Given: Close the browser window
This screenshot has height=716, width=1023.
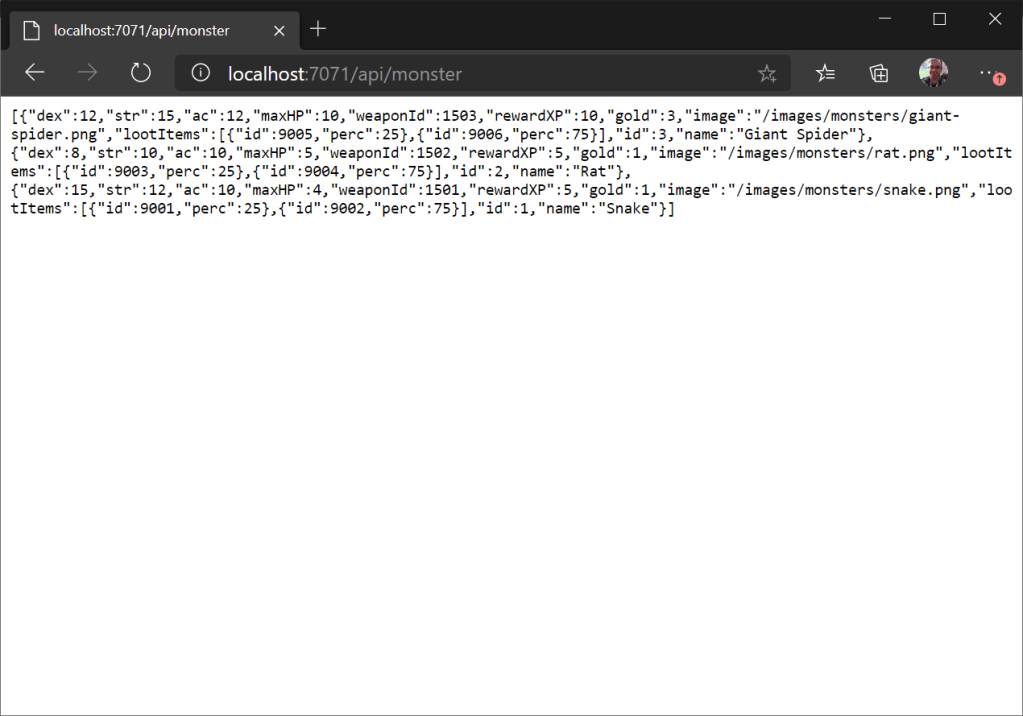Looking at the screenshot, I should (x=995, y=19).
